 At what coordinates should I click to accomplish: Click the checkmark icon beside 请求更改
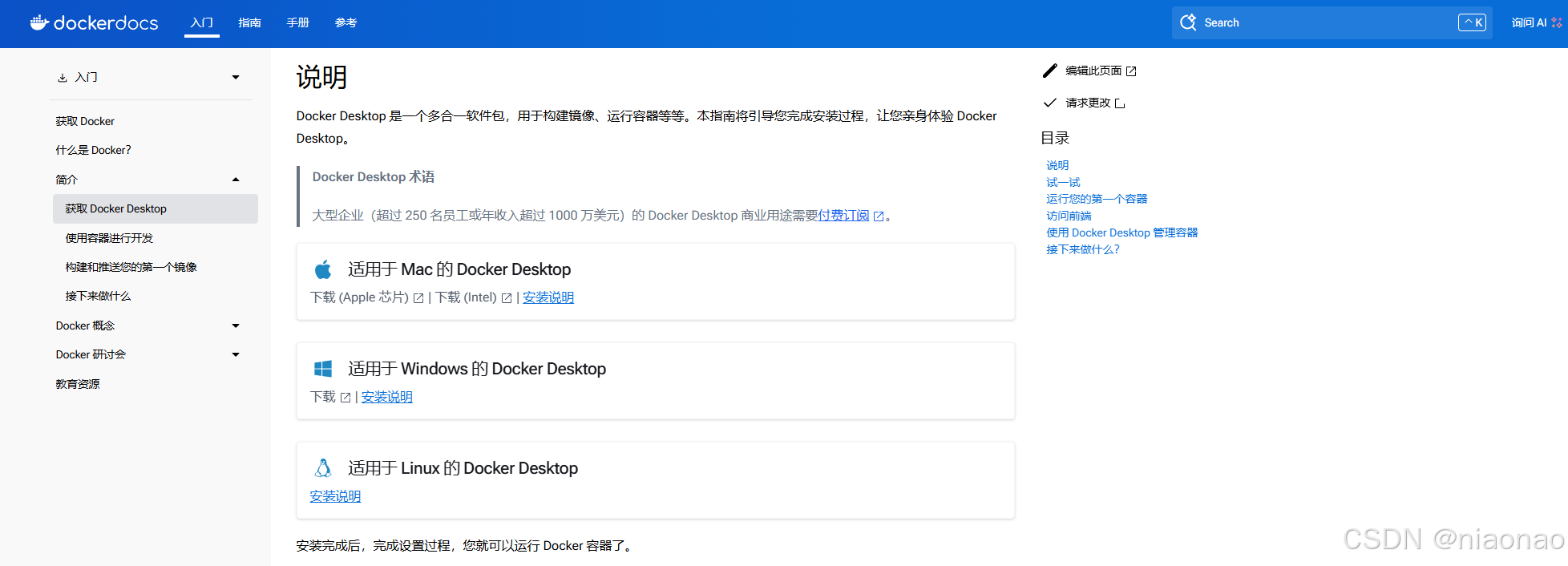[1049, 103]
